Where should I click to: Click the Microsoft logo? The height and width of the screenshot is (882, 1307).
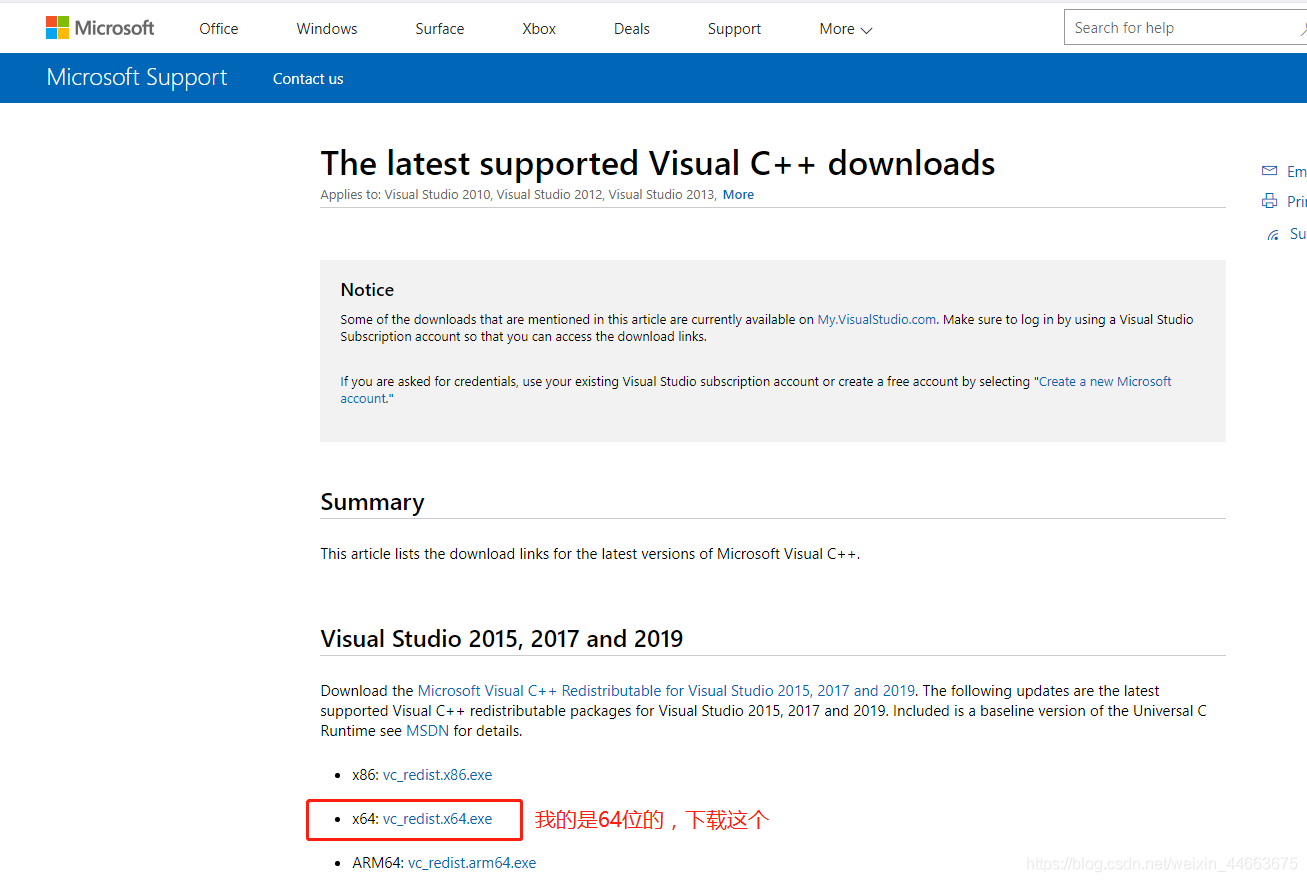point(100,28)
